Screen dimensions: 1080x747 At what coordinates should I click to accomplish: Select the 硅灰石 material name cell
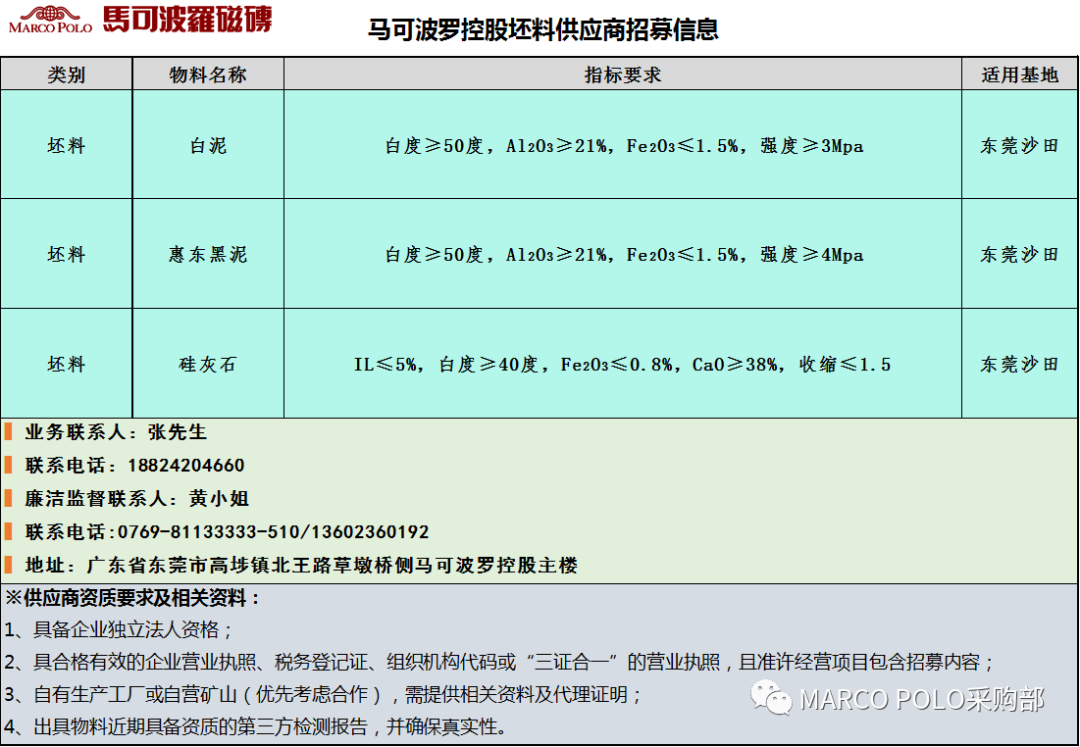click(208, 364)
